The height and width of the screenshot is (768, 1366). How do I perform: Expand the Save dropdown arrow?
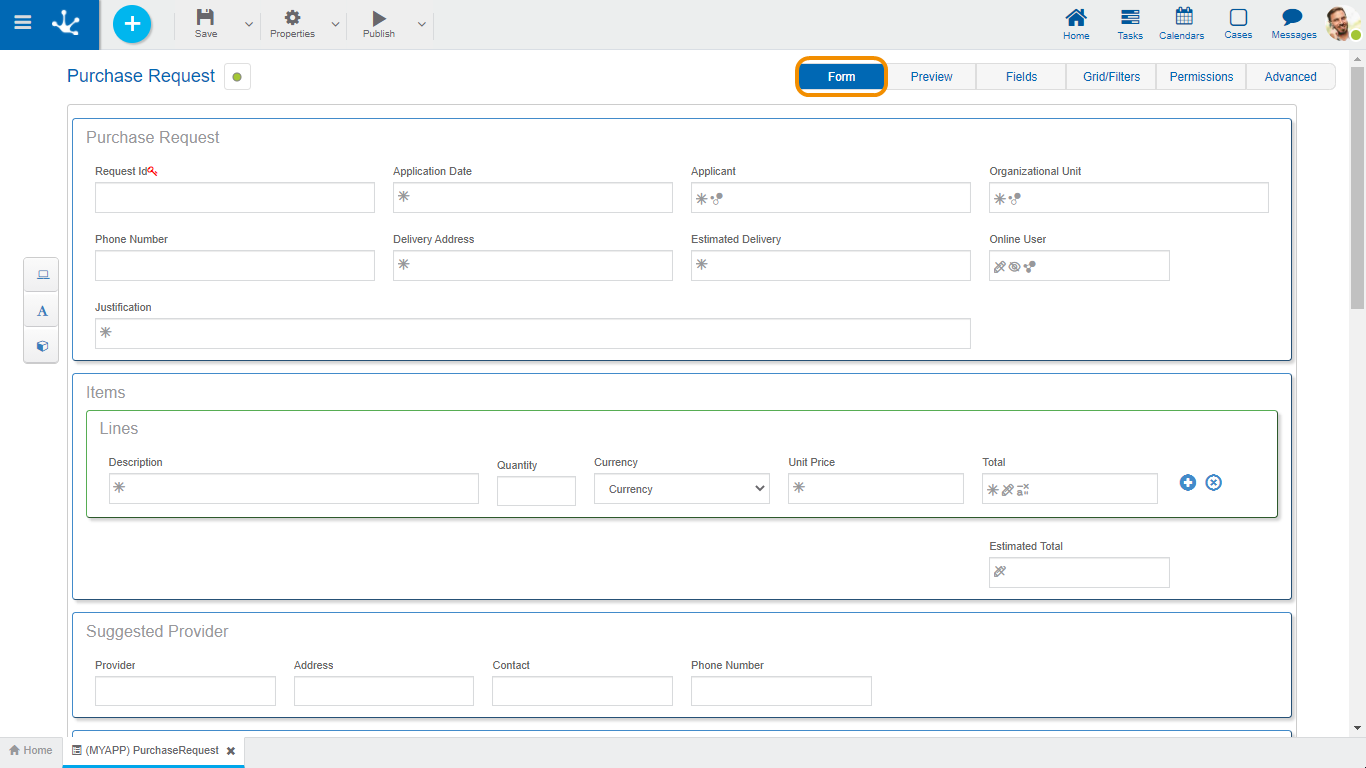click(249, 24)
